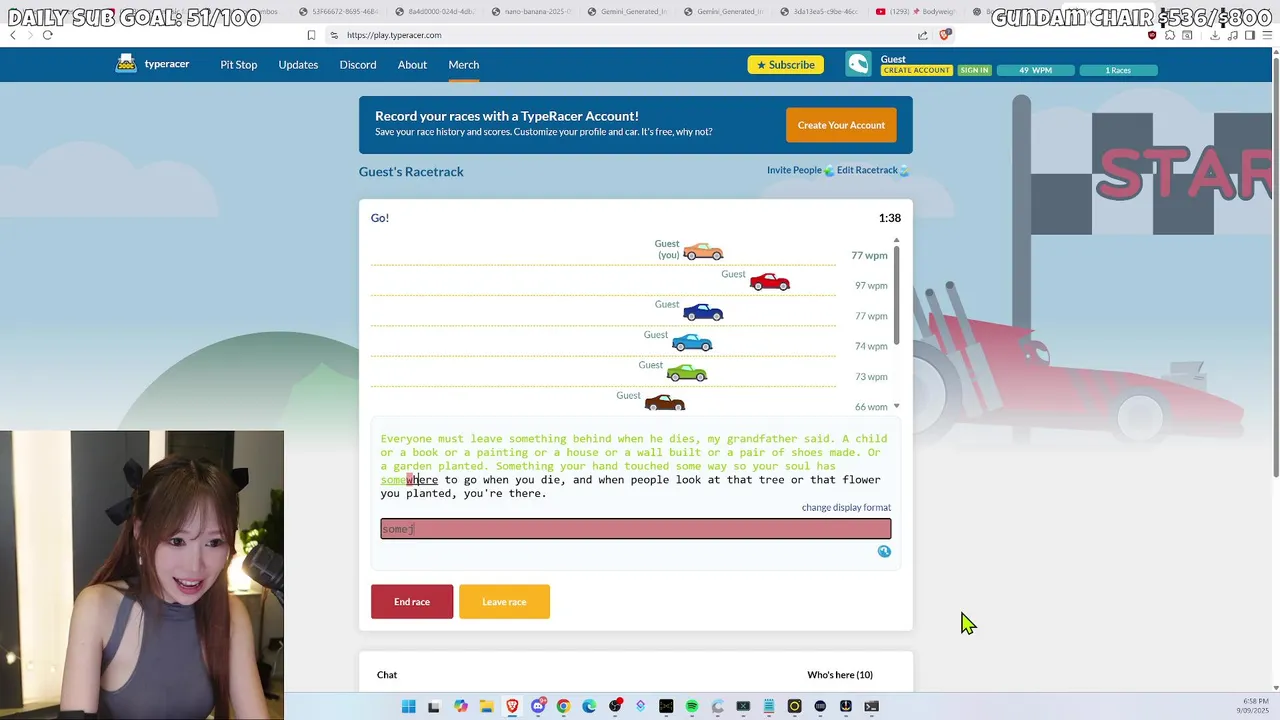1280x720 pixels.
Task: Click the Brave shields icon in address bar
Action: tap(945, 35)
